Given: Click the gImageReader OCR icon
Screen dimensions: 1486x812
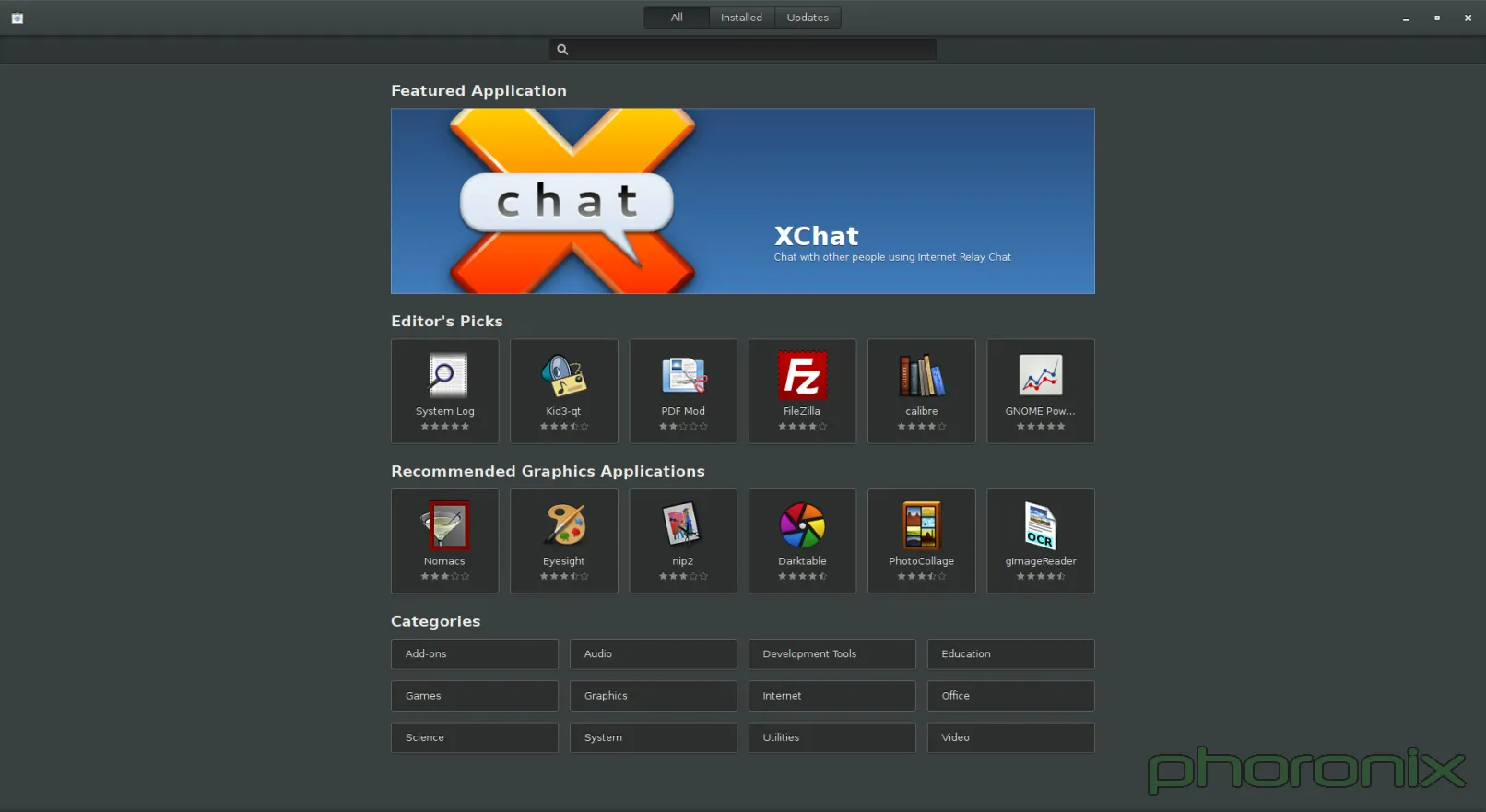Looking at the screenshot, I should click(x=1040, y=525).
